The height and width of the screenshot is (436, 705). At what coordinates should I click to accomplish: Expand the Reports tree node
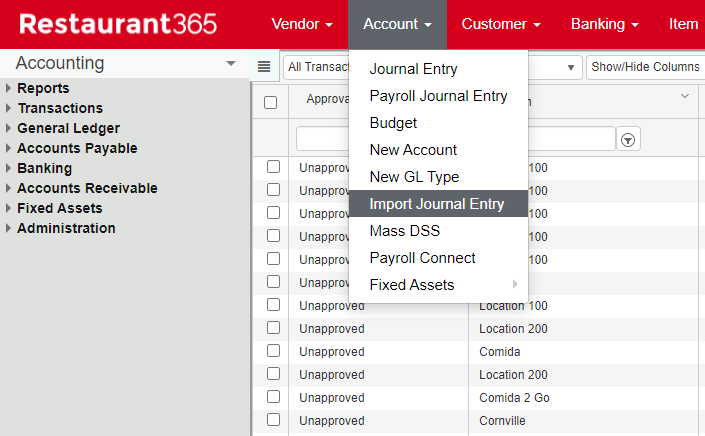(x=8, y=88)
